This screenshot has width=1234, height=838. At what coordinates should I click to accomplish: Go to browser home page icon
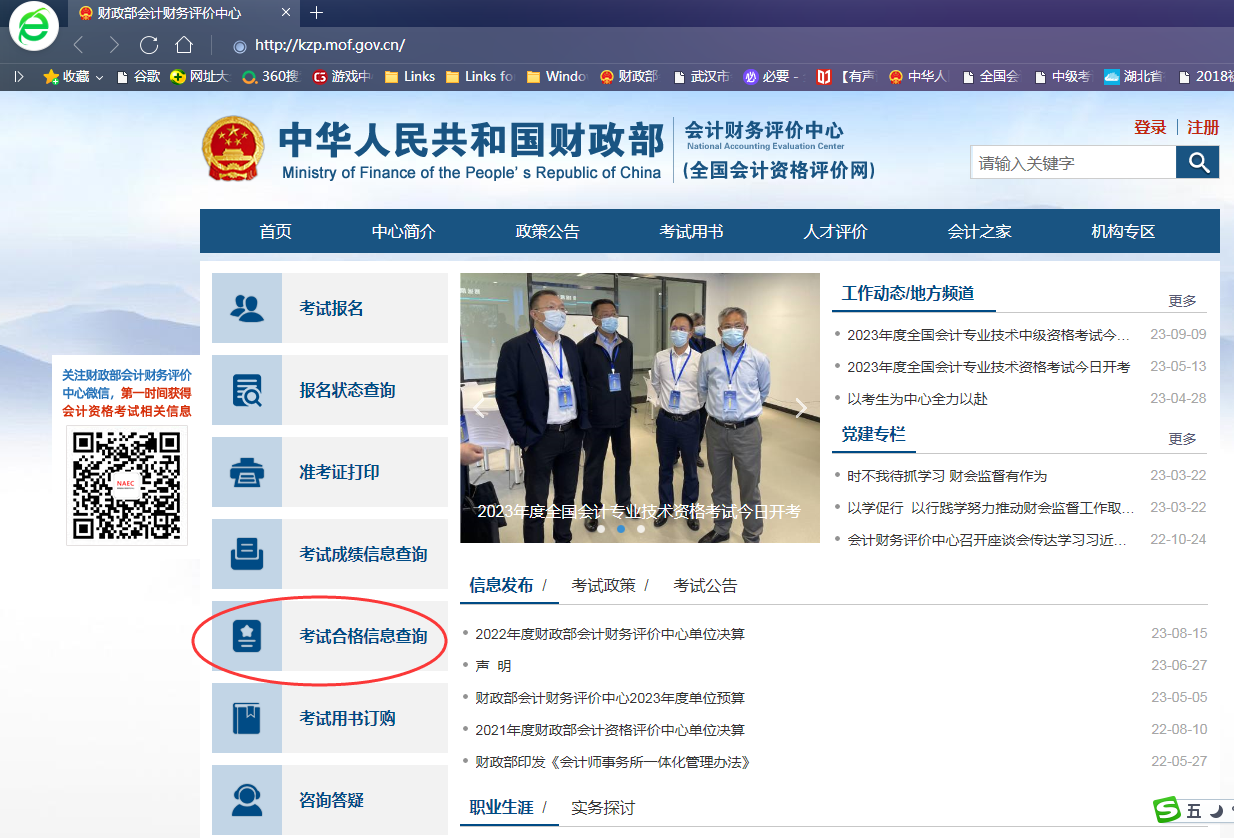coord(183,45)
